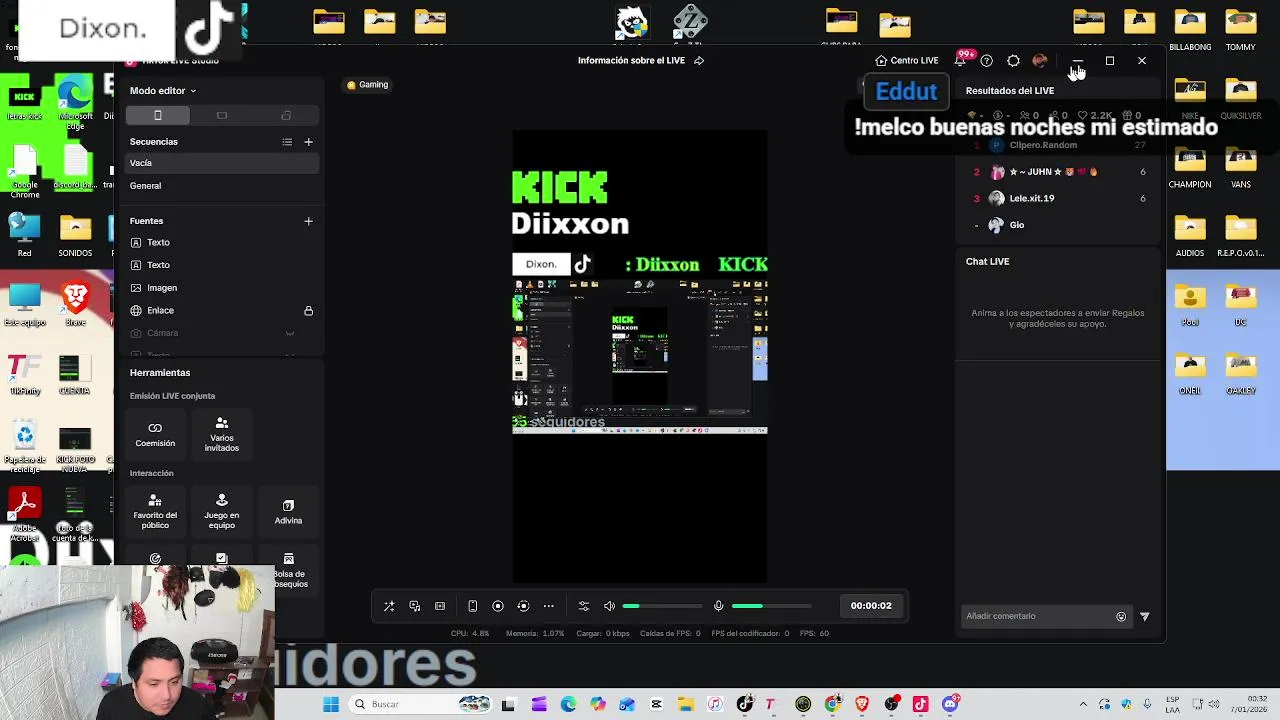
Task: Open the more options ellipsis
Action: [x=548, y=606]
